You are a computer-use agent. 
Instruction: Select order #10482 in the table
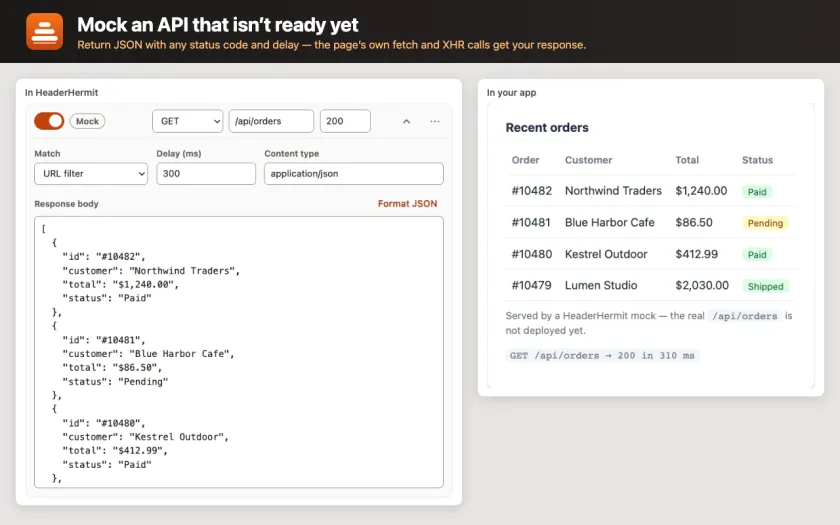531,191
